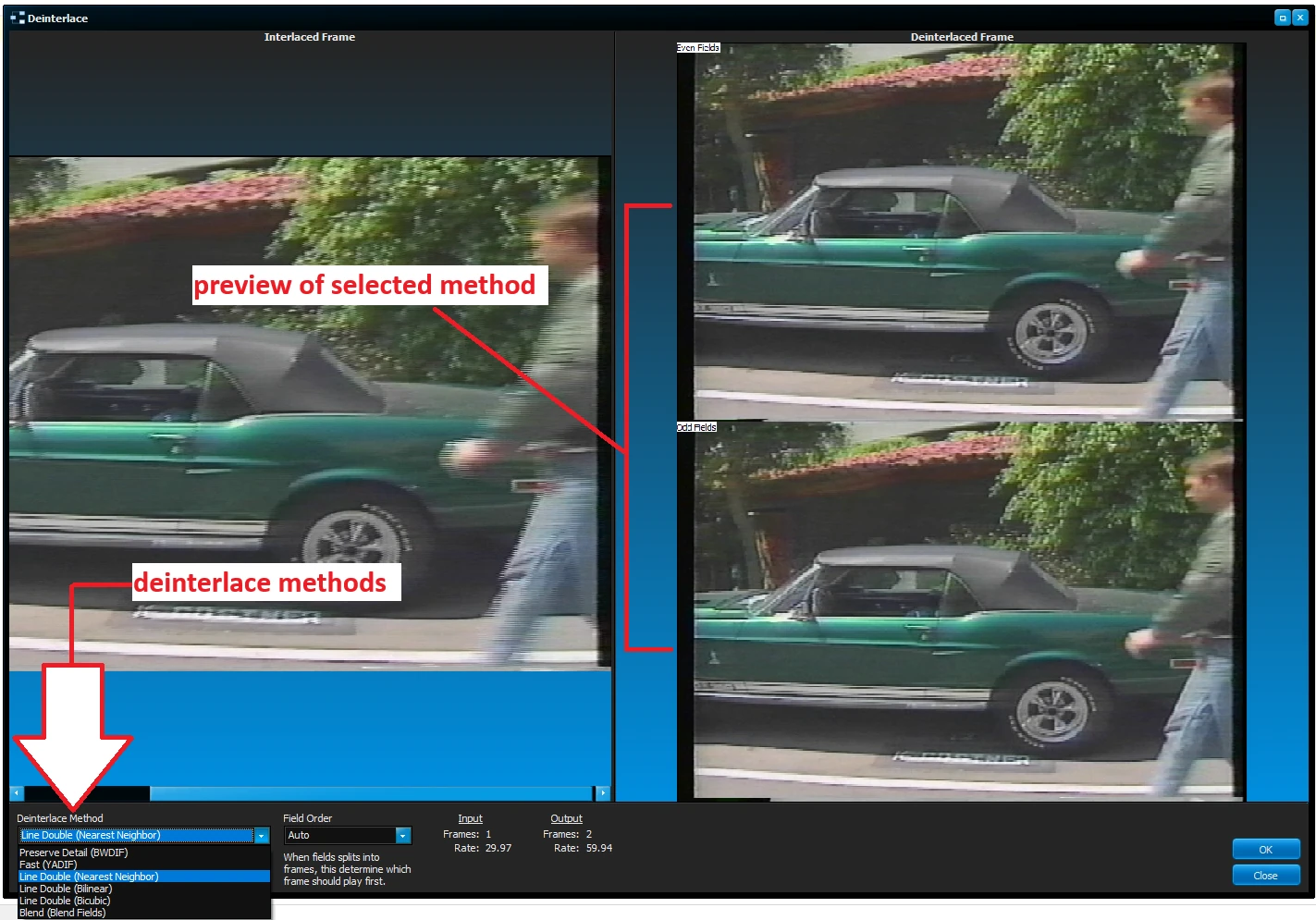Click the Even Fields label tag
This screenshot has height=920, width=1316.
click(x=698, y=47)
